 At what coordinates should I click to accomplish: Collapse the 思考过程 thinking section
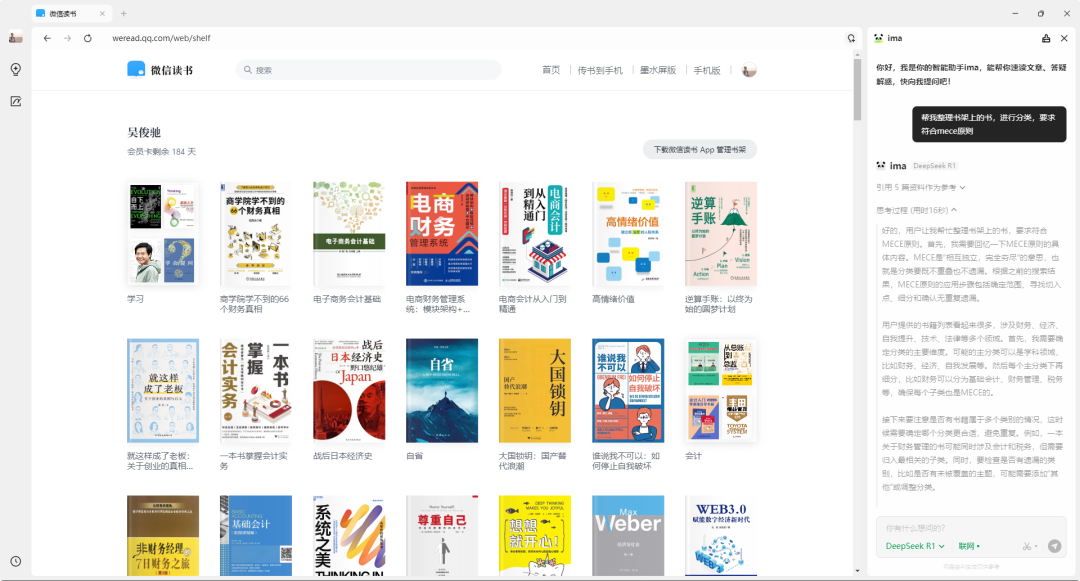pyautogui.click(x=916, y=210)
